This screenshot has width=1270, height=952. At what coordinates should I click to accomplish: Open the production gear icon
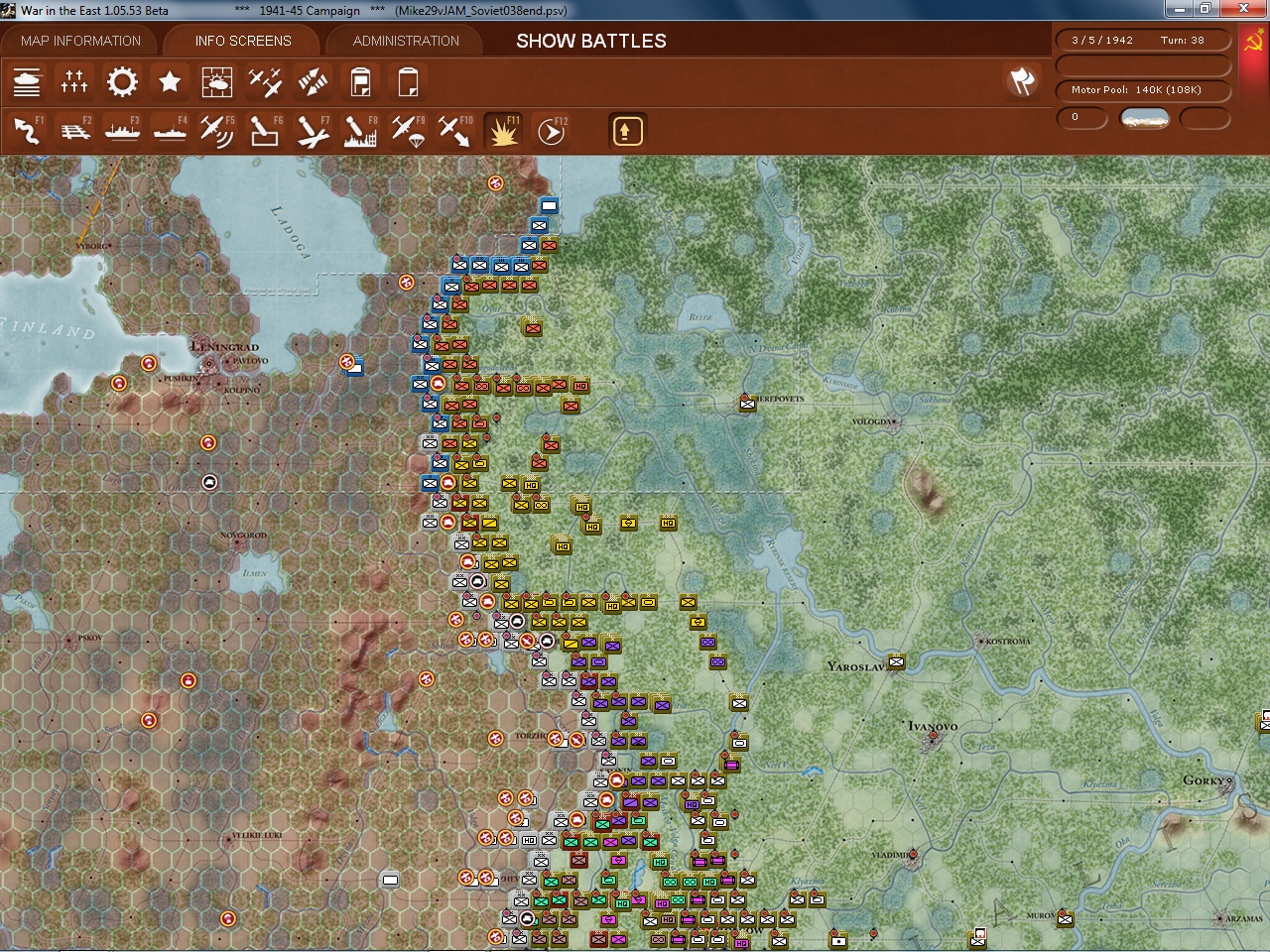click(122, 81)
